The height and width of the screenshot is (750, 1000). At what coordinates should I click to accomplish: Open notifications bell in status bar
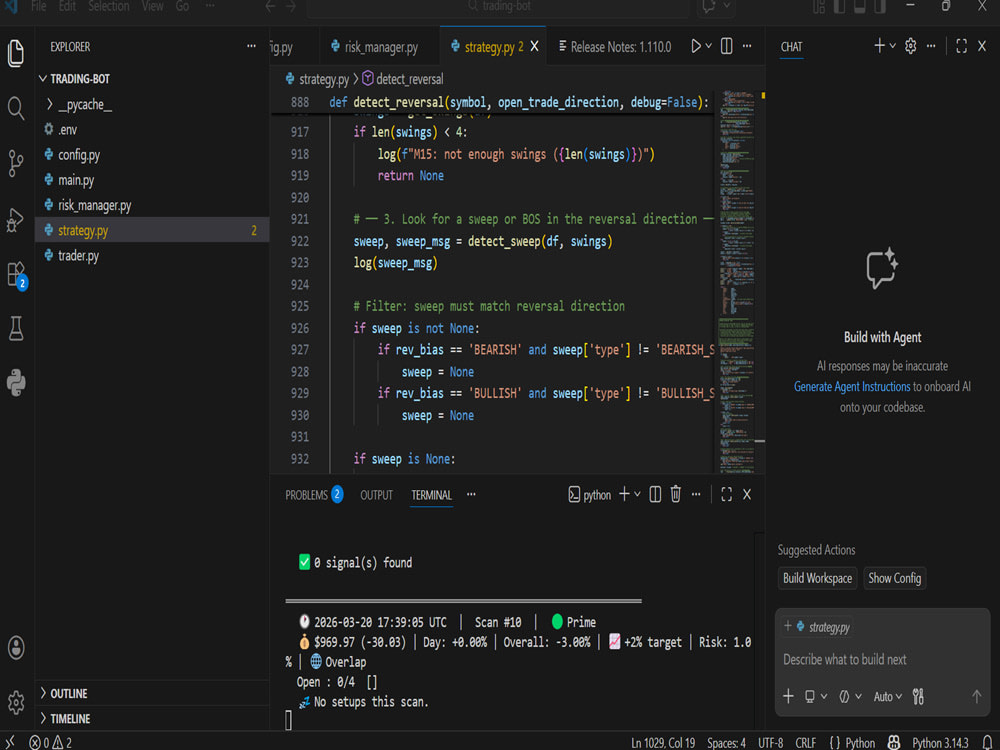pos(987,742)
